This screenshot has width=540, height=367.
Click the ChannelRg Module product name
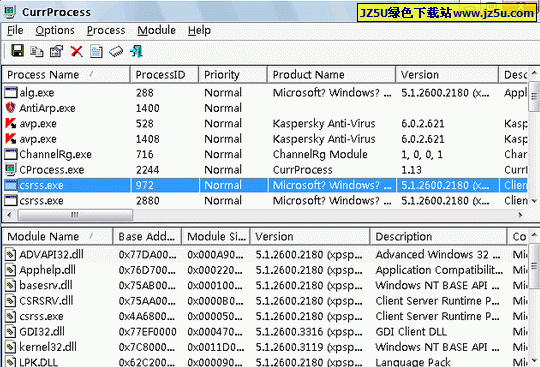tap(320, 154)
